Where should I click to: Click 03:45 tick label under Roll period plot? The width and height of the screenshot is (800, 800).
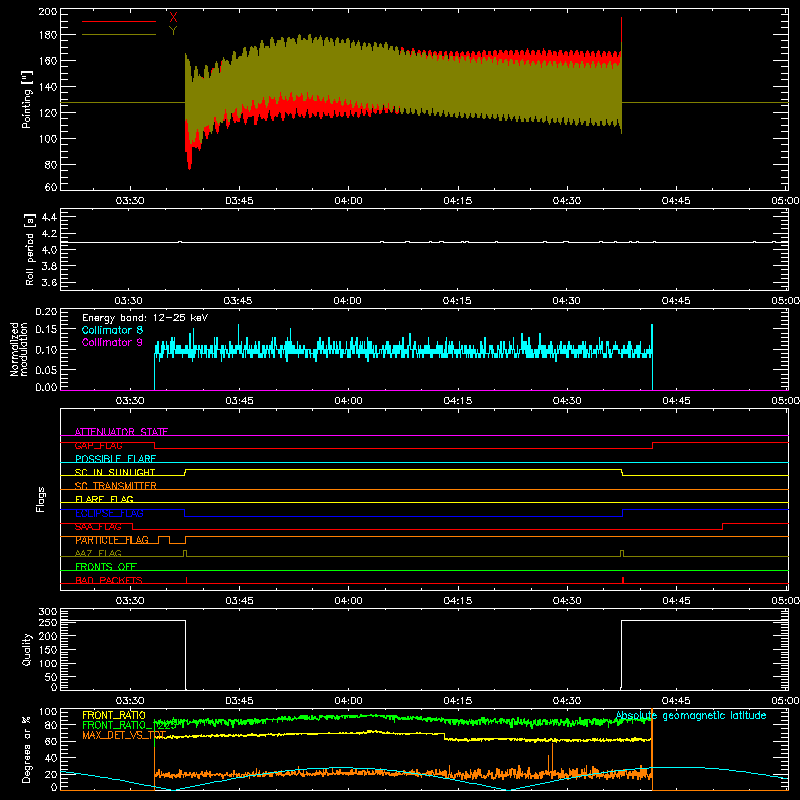point(238,301)
